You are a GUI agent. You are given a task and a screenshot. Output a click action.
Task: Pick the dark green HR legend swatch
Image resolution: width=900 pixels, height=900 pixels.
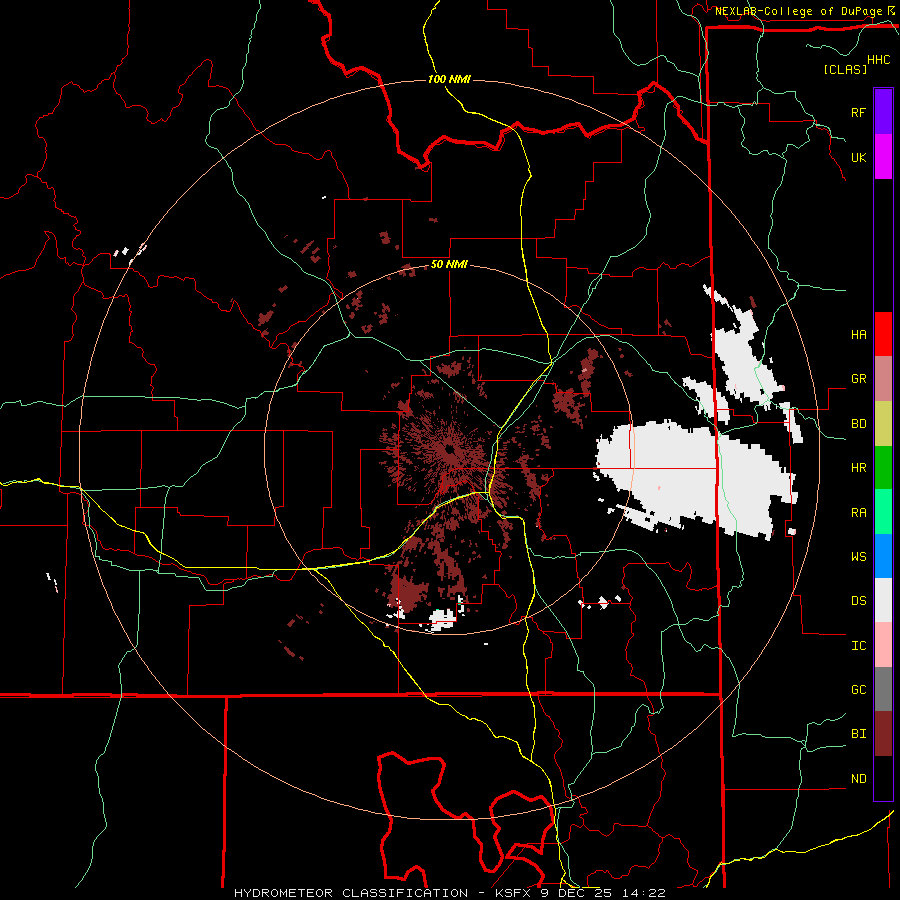[883, 467]
